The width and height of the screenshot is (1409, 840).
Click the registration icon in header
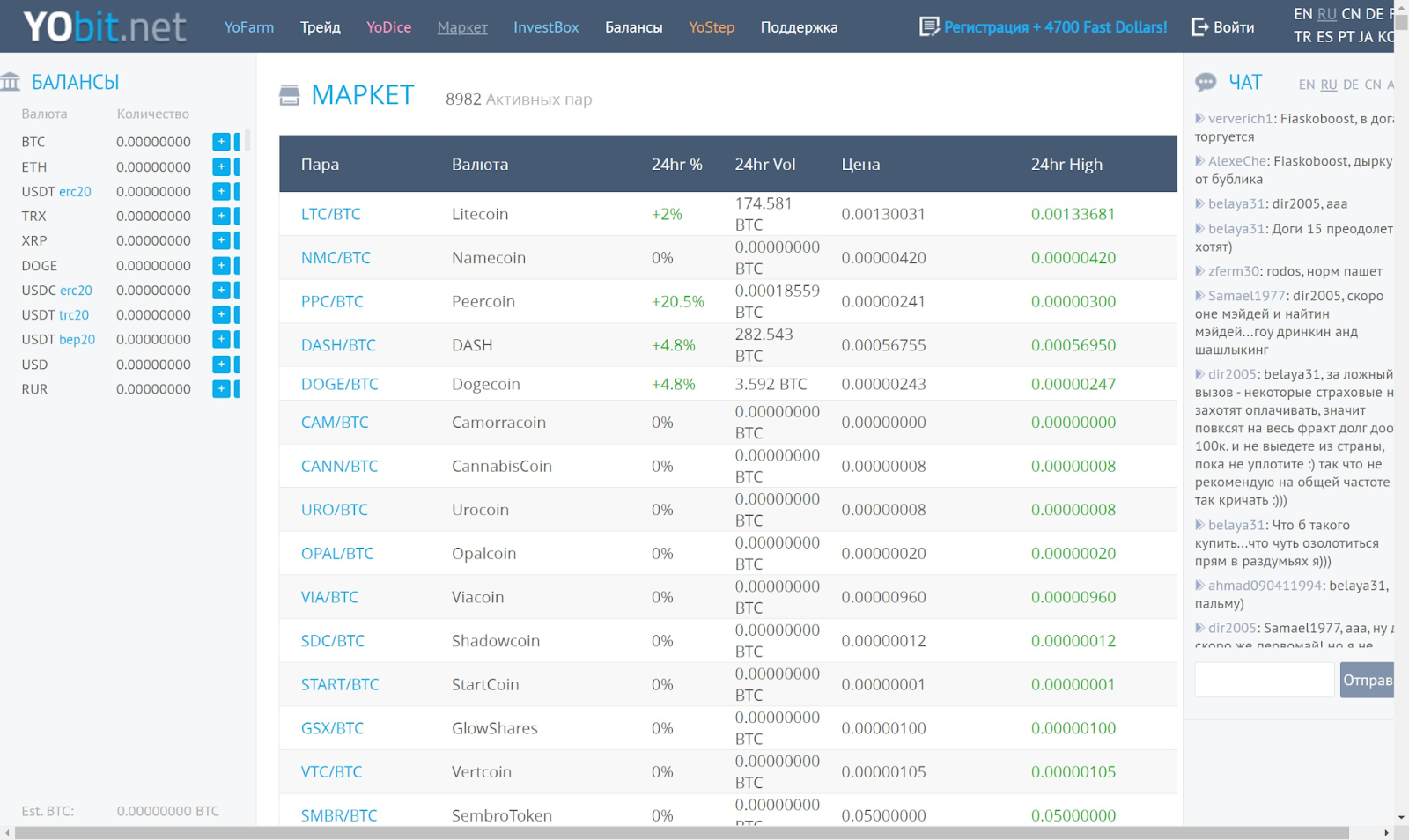point(928,27)
